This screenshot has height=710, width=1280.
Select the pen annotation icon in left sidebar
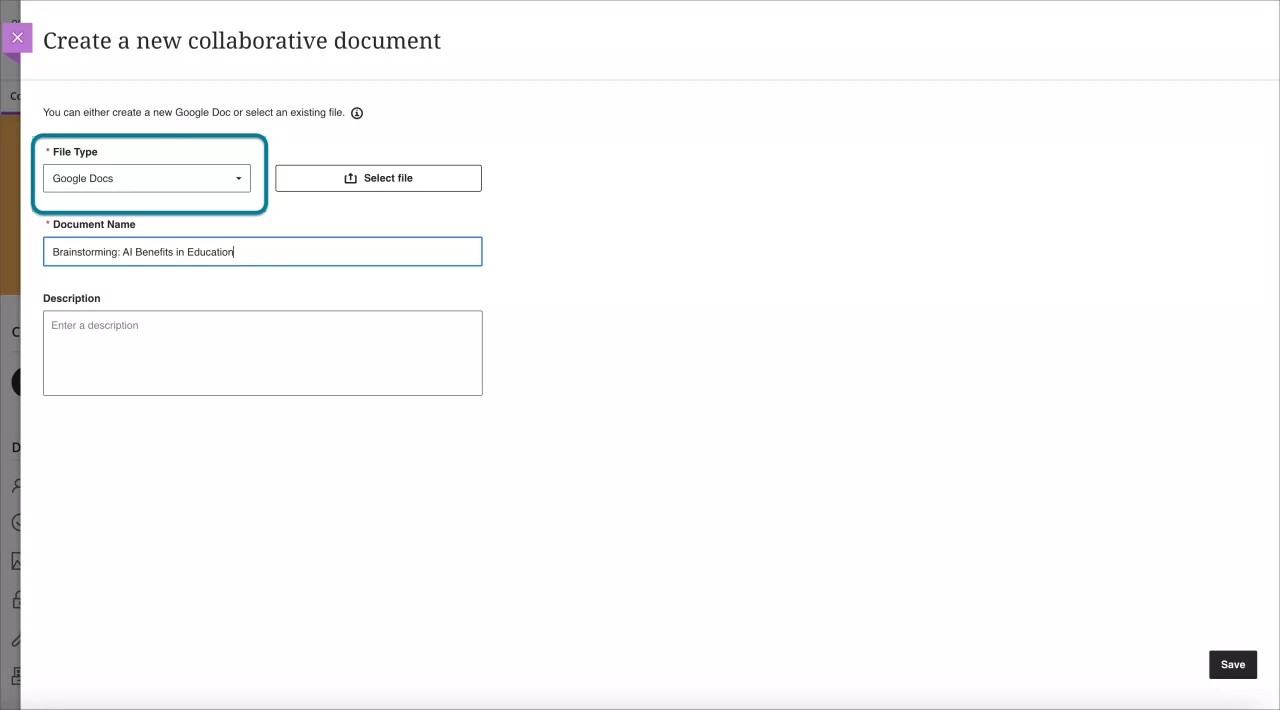(16, 639)
